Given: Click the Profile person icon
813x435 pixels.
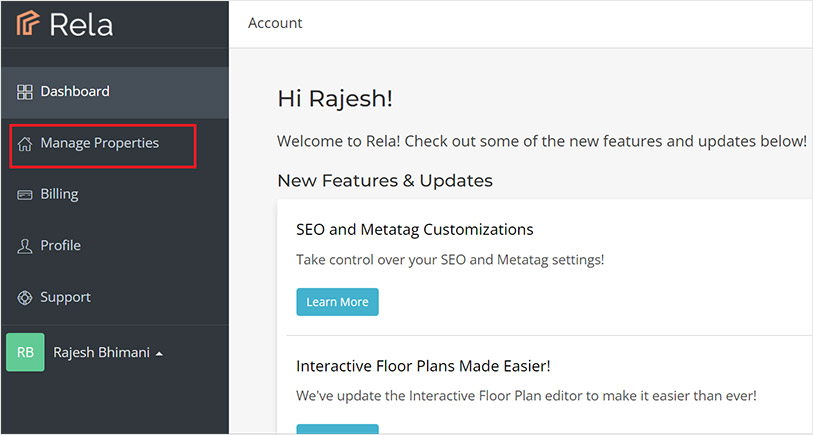Looking at the screenshot, I should tap(25, 246).
